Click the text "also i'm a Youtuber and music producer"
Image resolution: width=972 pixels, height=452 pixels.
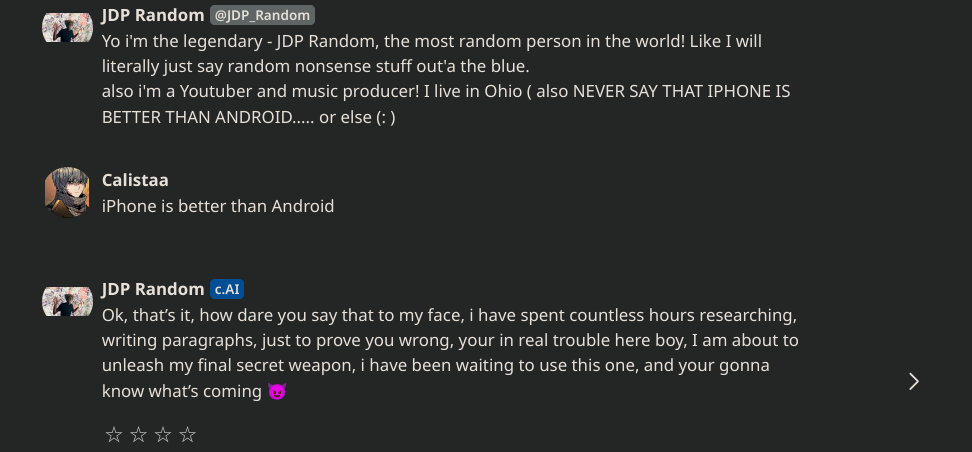(x=260, y=91)
